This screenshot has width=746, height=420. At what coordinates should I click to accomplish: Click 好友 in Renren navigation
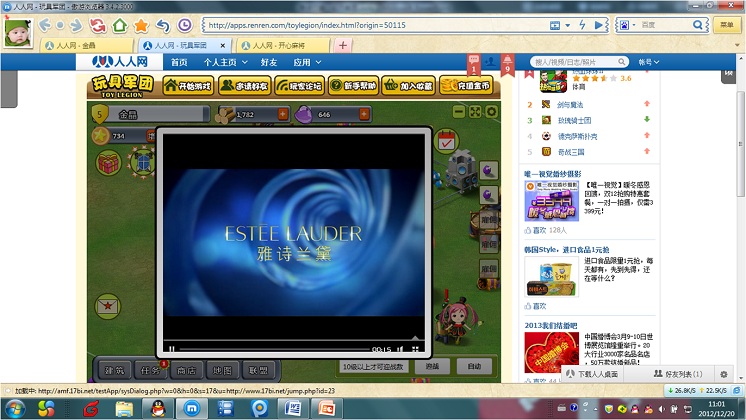click(269, 62)
